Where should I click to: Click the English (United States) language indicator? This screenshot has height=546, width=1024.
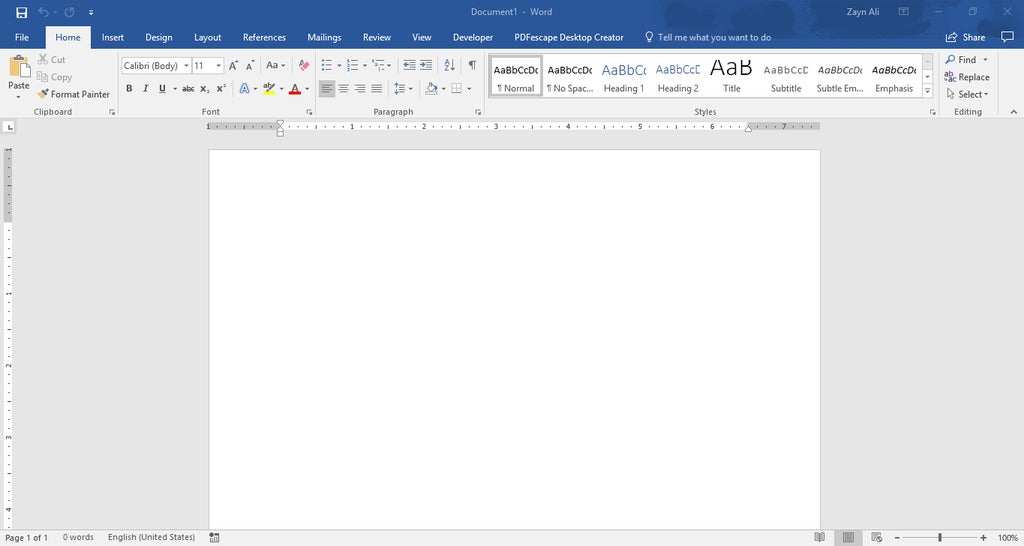click(x=152, y=537)
